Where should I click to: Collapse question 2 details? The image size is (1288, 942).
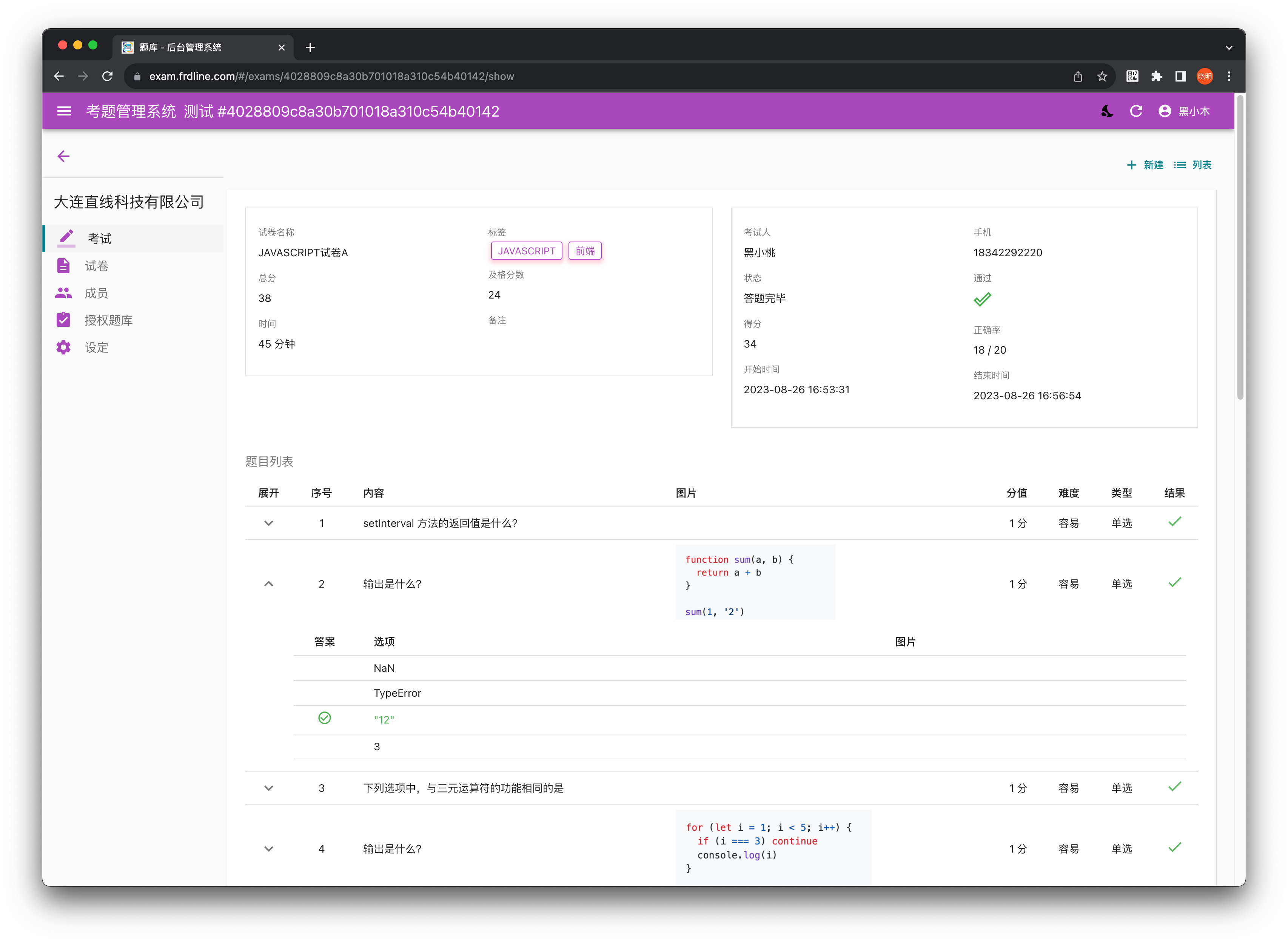point(269,583)
